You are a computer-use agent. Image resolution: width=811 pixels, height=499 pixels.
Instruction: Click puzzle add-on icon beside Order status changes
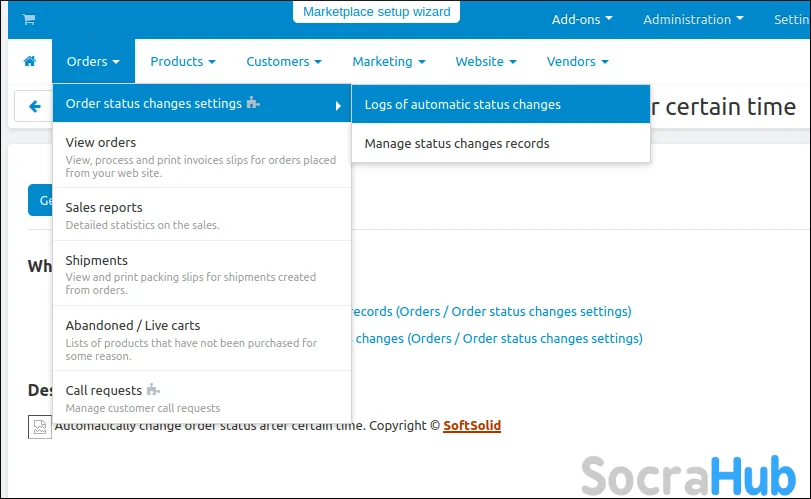(253, 104)
